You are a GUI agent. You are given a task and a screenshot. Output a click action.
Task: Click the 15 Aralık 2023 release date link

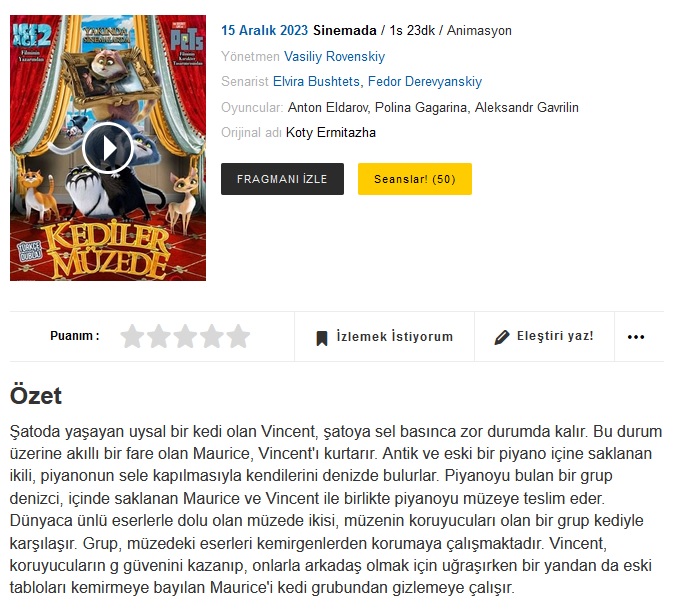coord(265,30)
